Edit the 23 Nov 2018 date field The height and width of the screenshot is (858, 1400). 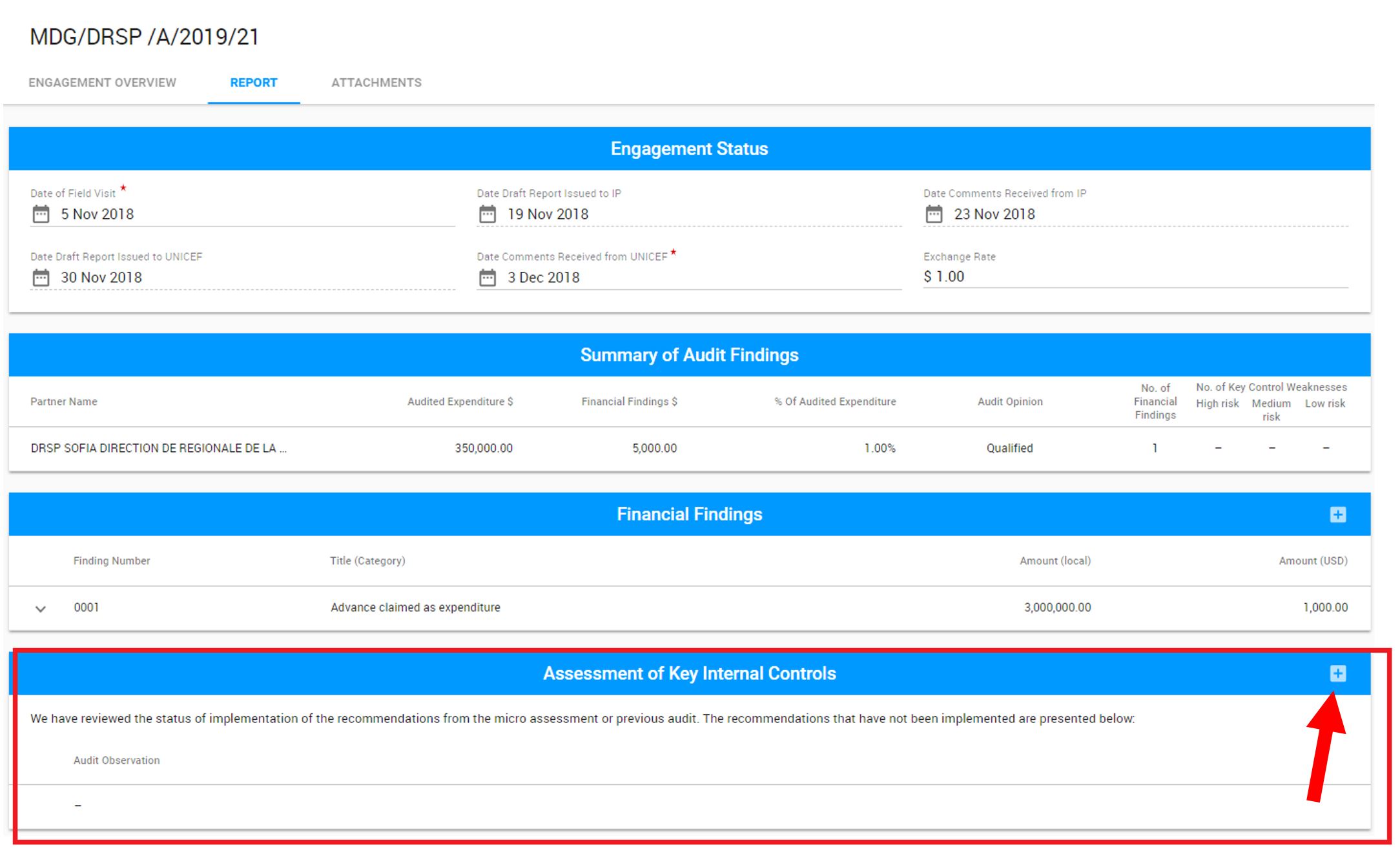click(1136, 214)
